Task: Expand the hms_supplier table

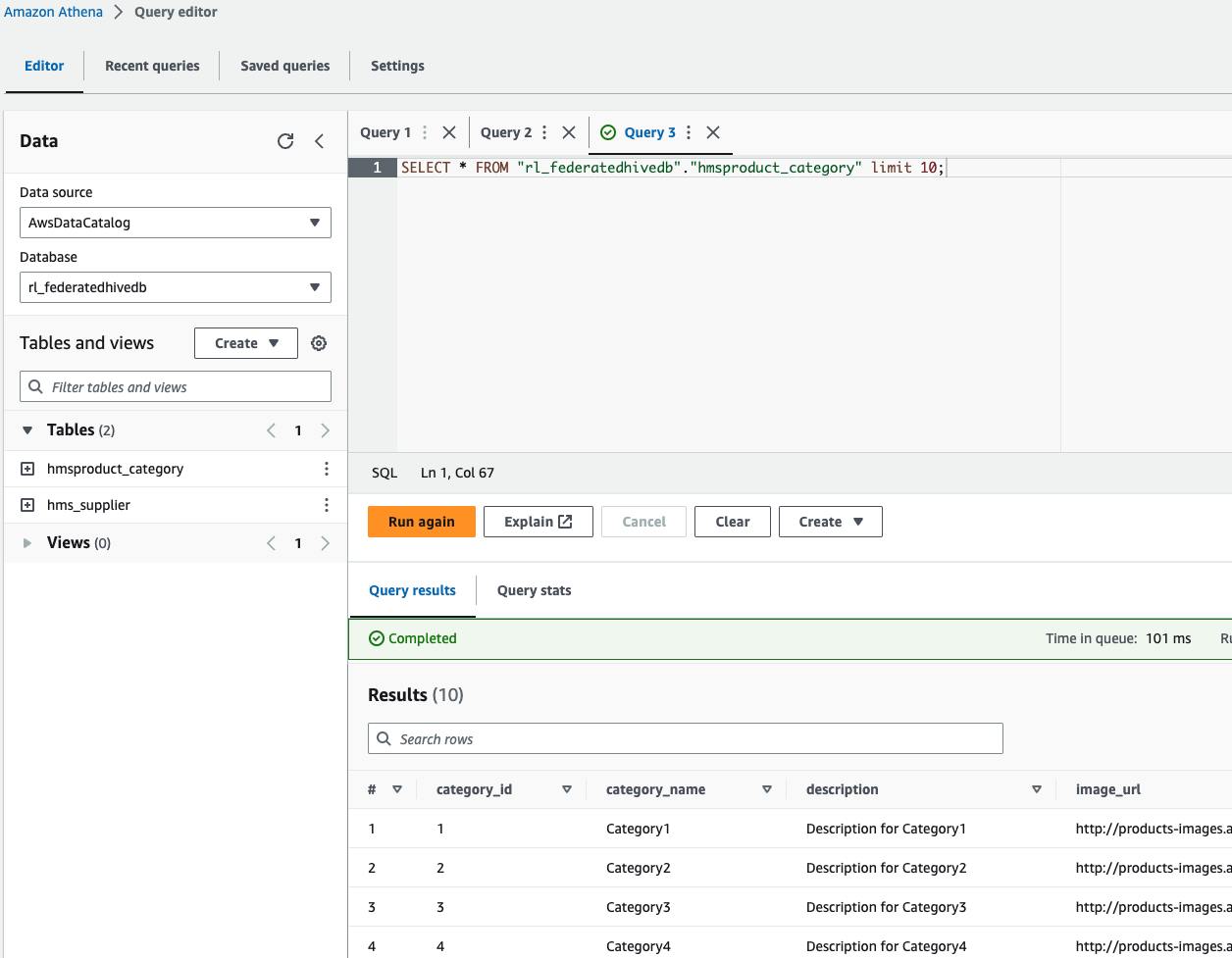Action: coord(27,505)
